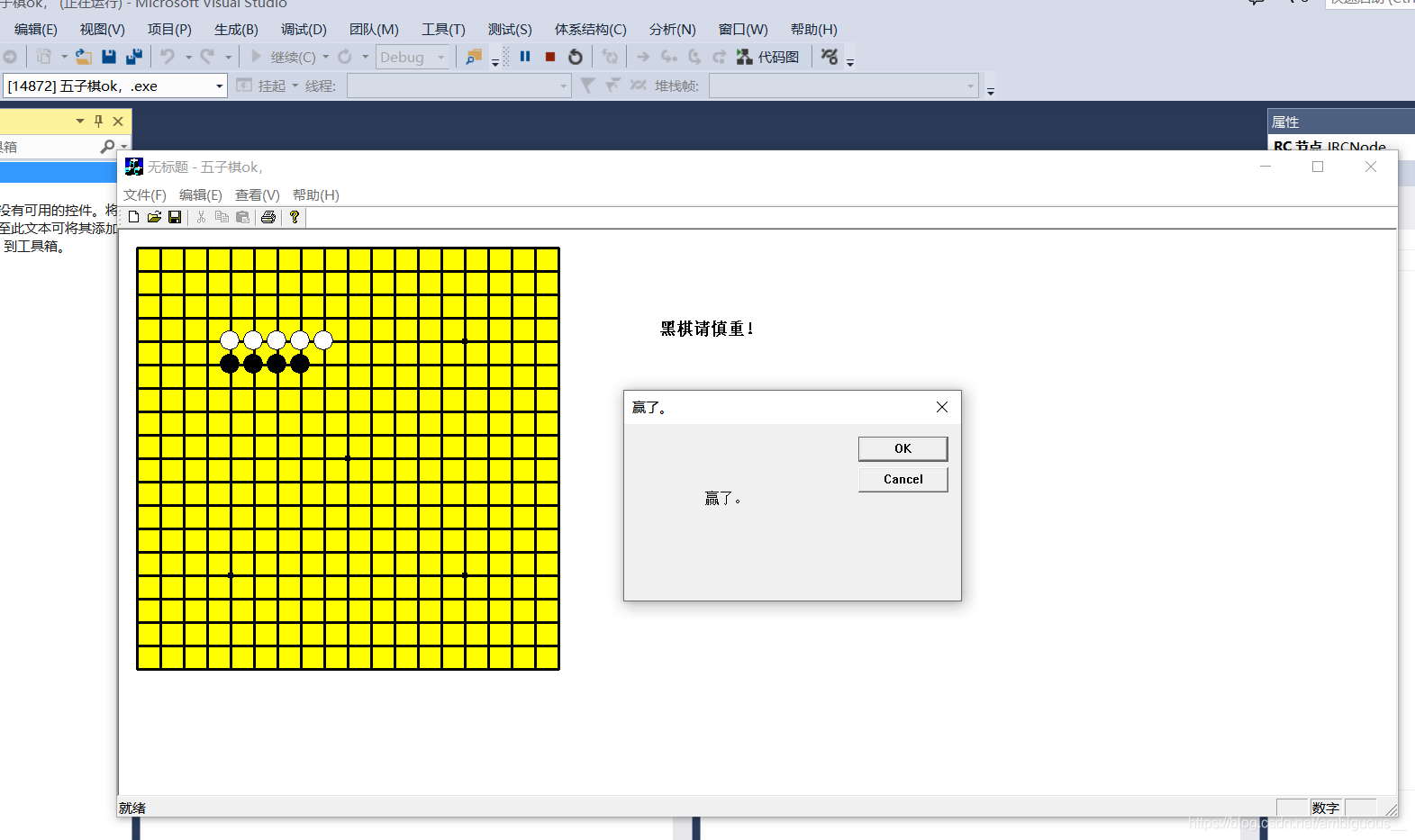Close the toolbox panel
Image resolution: width=1415 pixels, height=840 pixels.
118,121
